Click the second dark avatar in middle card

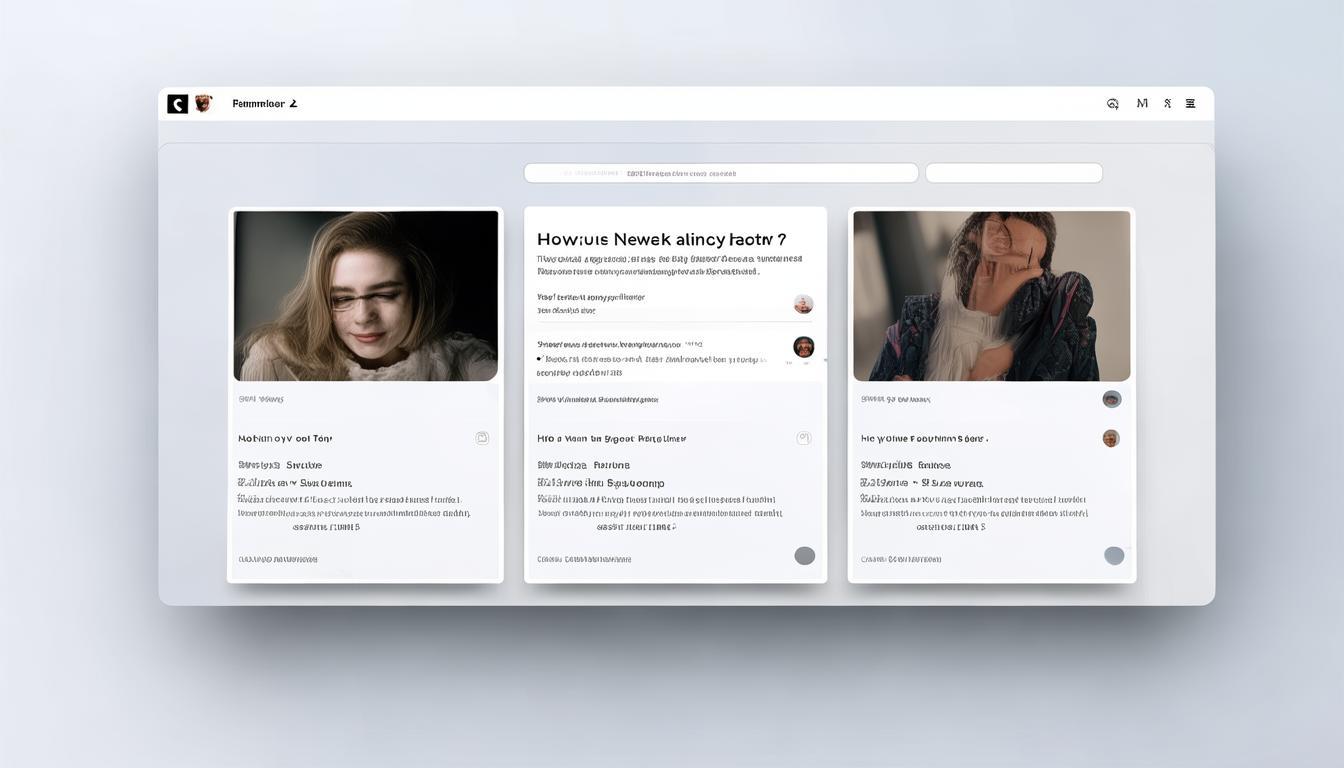point(803,347)
